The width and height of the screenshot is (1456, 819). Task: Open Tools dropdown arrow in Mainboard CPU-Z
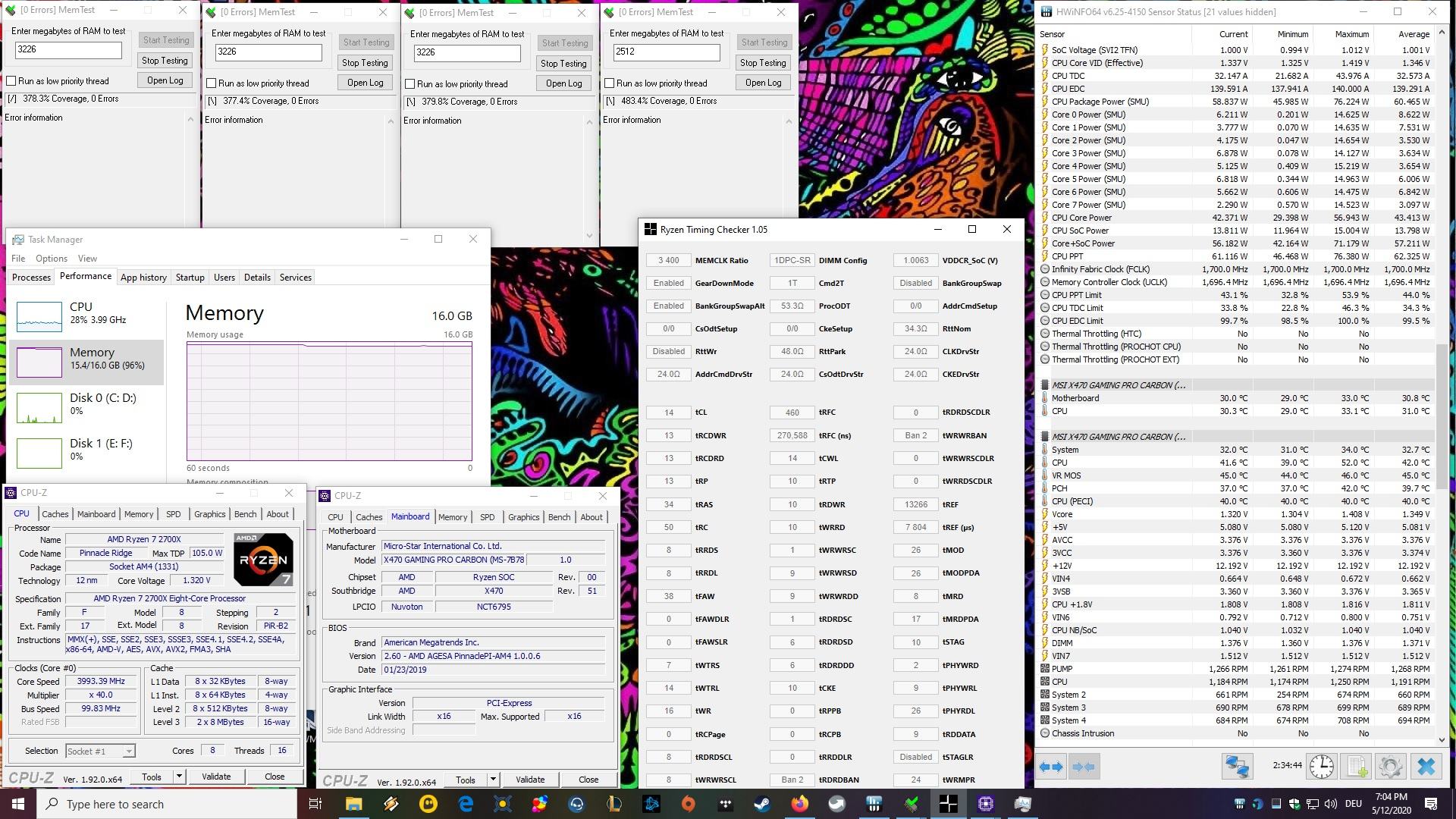493,780
